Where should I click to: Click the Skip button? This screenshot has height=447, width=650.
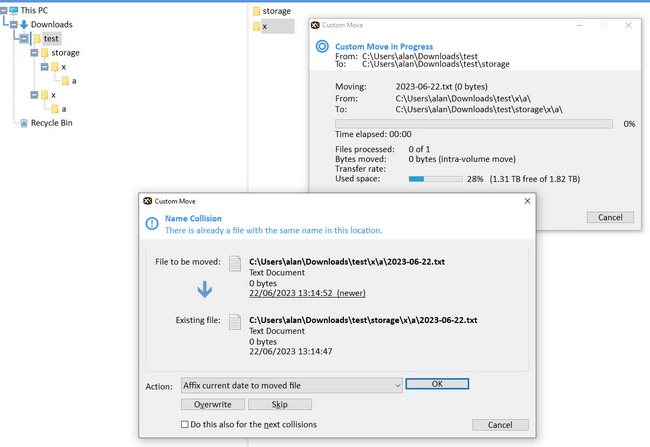point(280,404)
